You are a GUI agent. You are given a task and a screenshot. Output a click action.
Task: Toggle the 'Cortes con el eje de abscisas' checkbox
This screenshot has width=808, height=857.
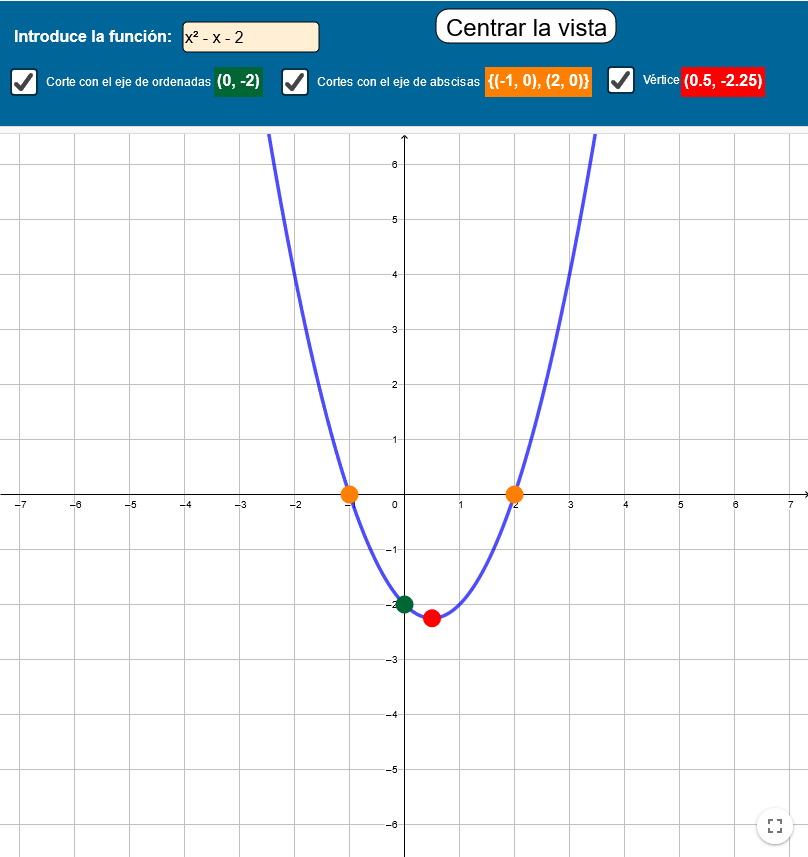click(x=295, y=82)
